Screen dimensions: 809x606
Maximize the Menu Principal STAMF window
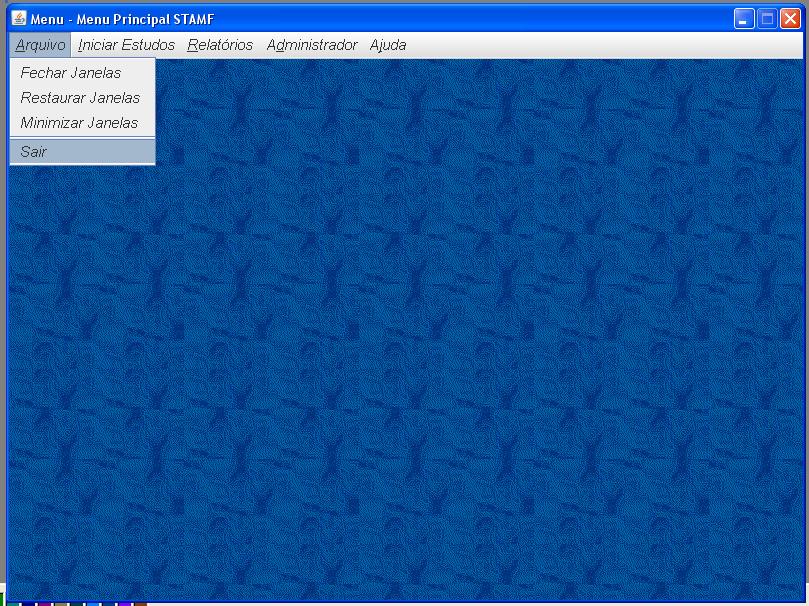(x=767, y=19)
